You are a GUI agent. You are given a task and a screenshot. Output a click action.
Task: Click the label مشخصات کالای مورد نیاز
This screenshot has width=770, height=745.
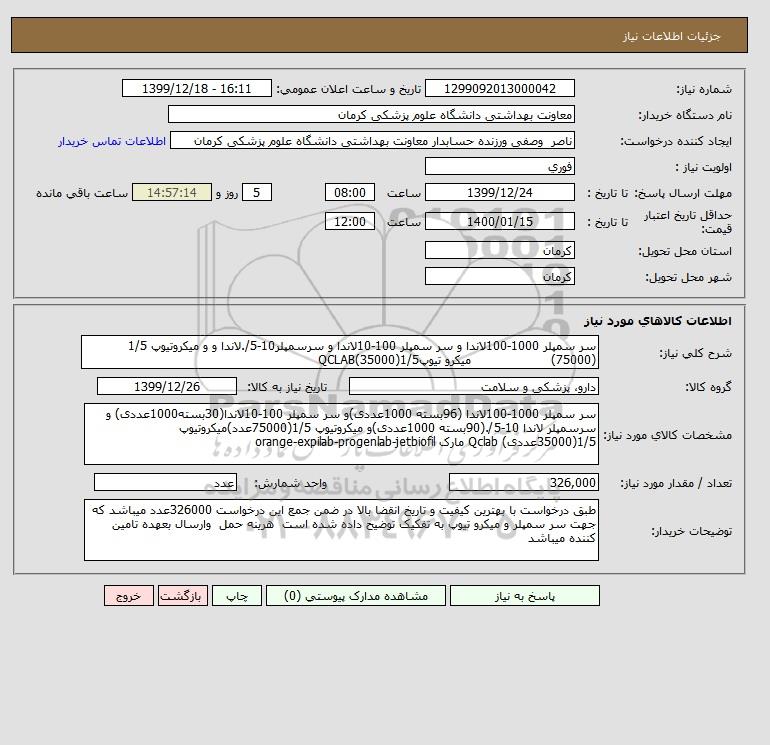[667, 435]
